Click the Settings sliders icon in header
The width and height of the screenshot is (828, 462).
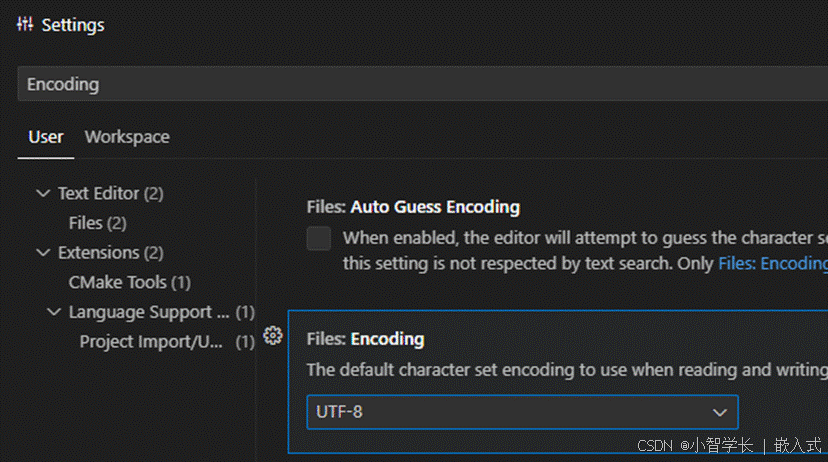[25, 23]
